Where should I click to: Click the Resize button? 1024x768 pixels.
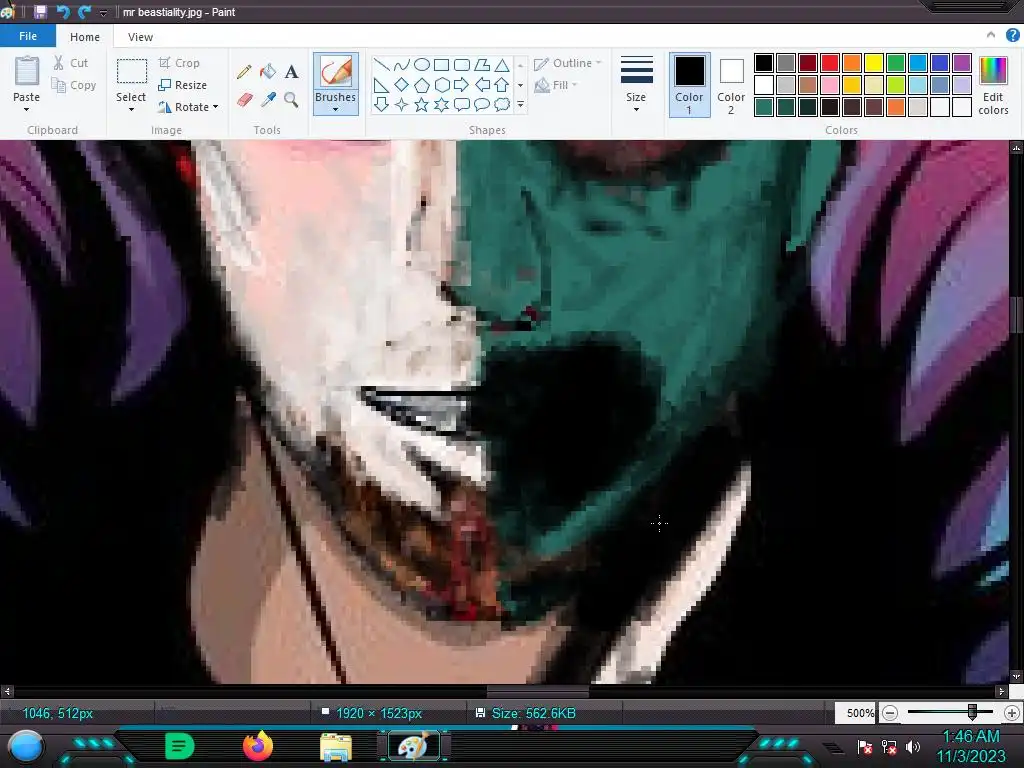coord(183,85)
